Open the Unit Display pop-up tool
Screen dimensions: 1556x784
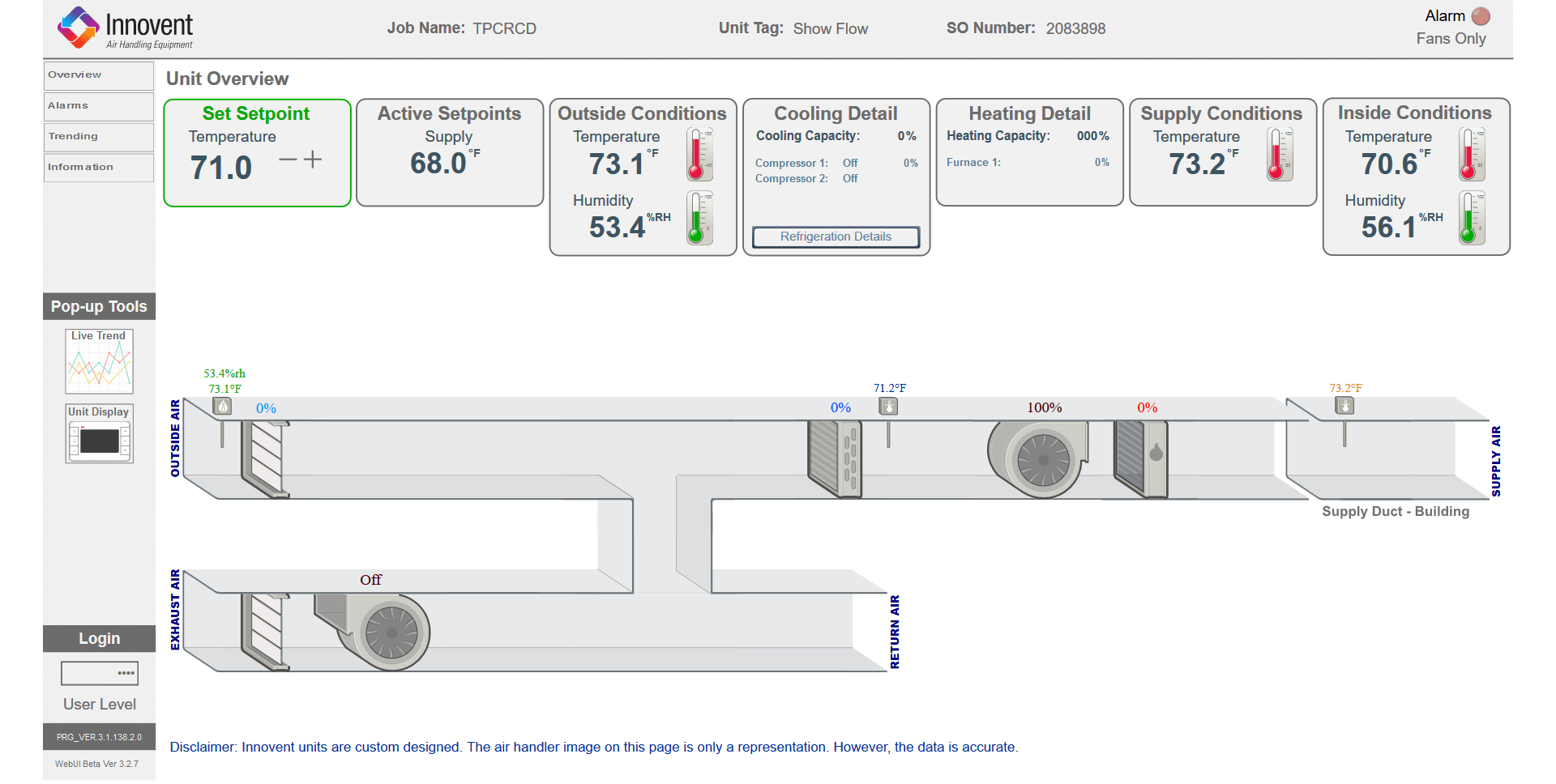tap(99, 434)
